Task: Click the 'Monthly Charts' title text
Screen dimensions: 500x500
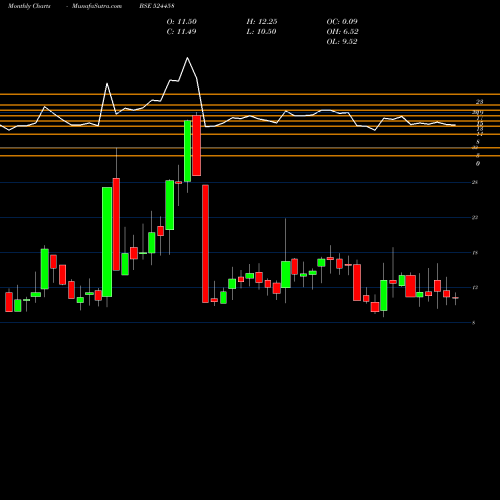Action: coord(29,6)
